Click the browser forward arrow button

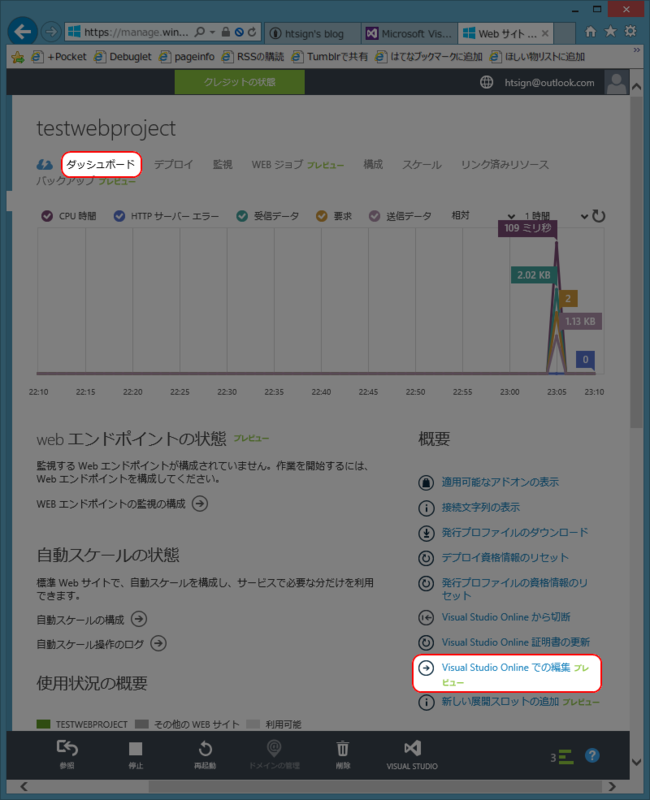coord(51,32)
